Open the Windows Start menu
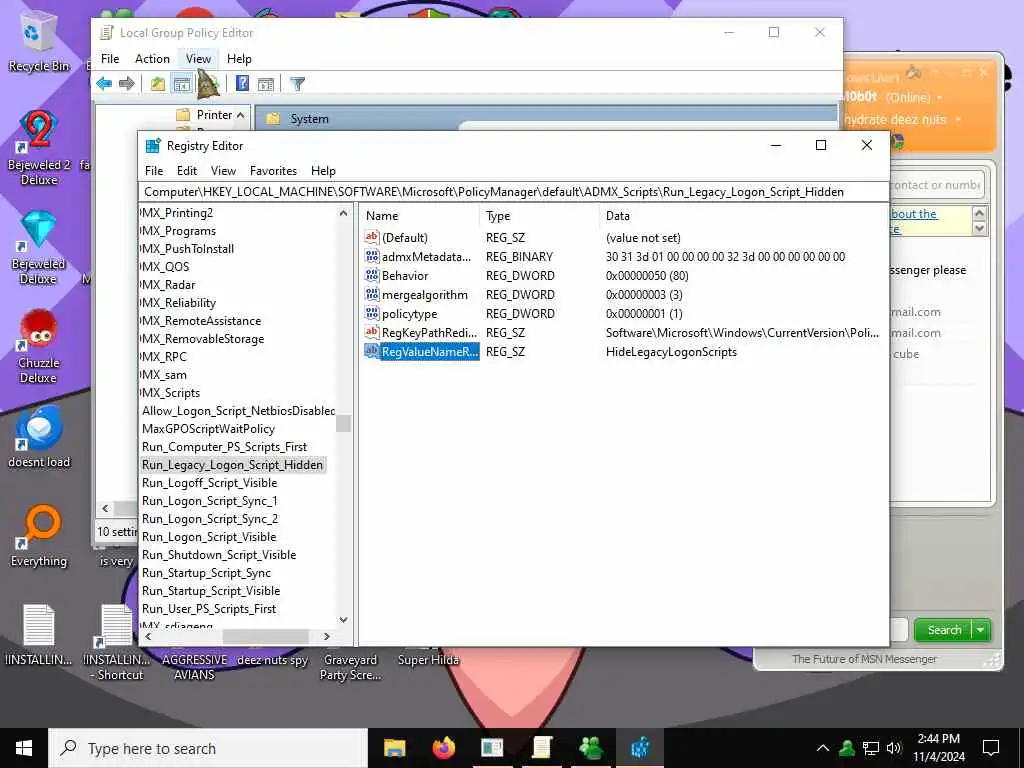Screen dimensions: 1024x768 [x=24, y=748]
